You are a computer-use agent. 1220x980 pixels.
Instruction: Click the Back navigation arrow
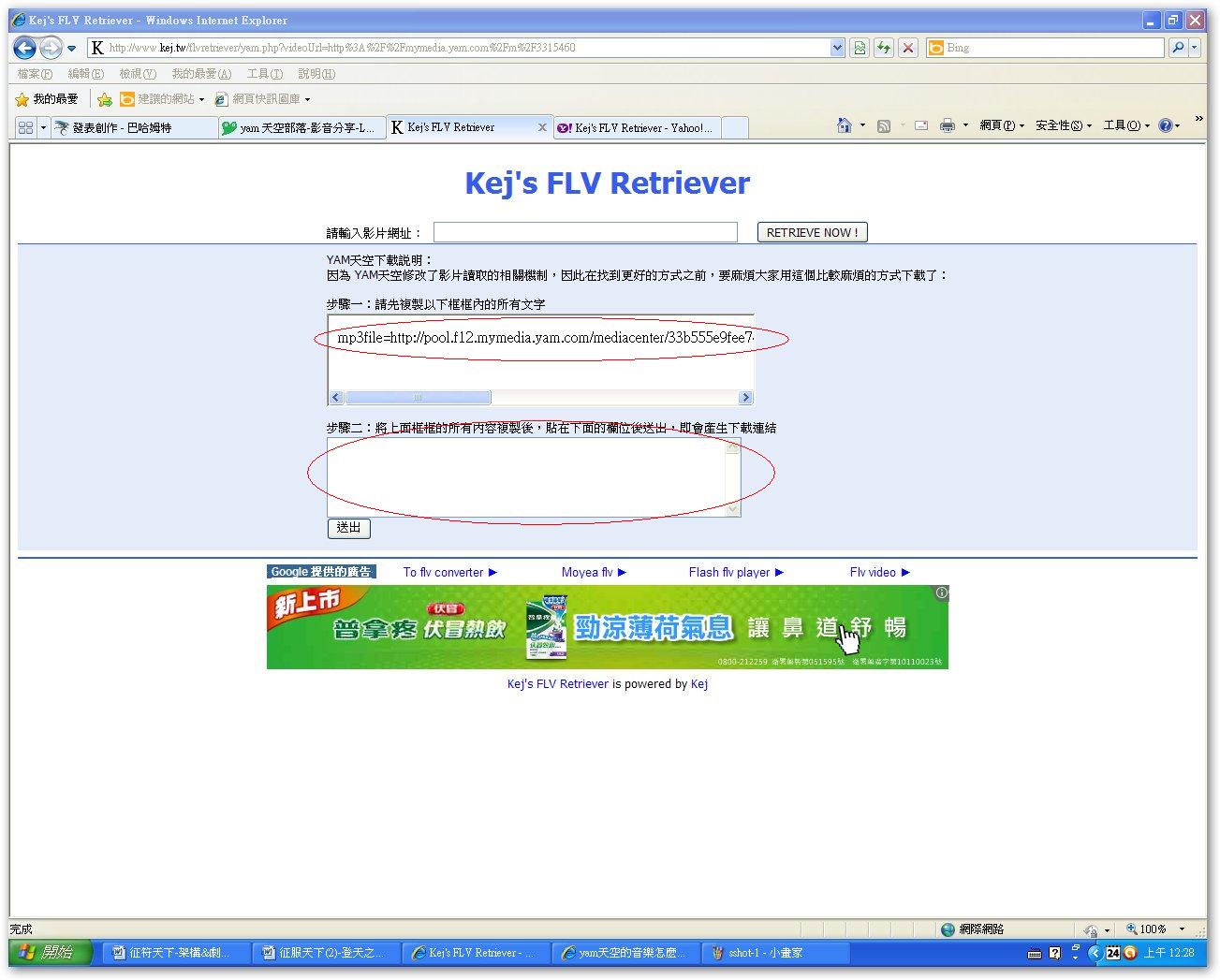pos(23,48)
